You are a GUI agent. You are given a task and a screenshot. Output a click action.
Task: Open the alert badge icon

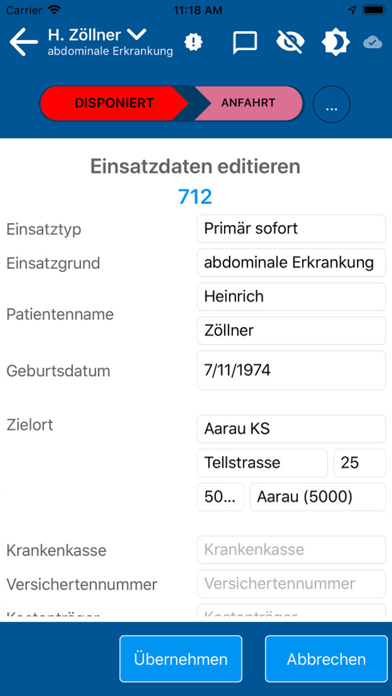point(193,43)
